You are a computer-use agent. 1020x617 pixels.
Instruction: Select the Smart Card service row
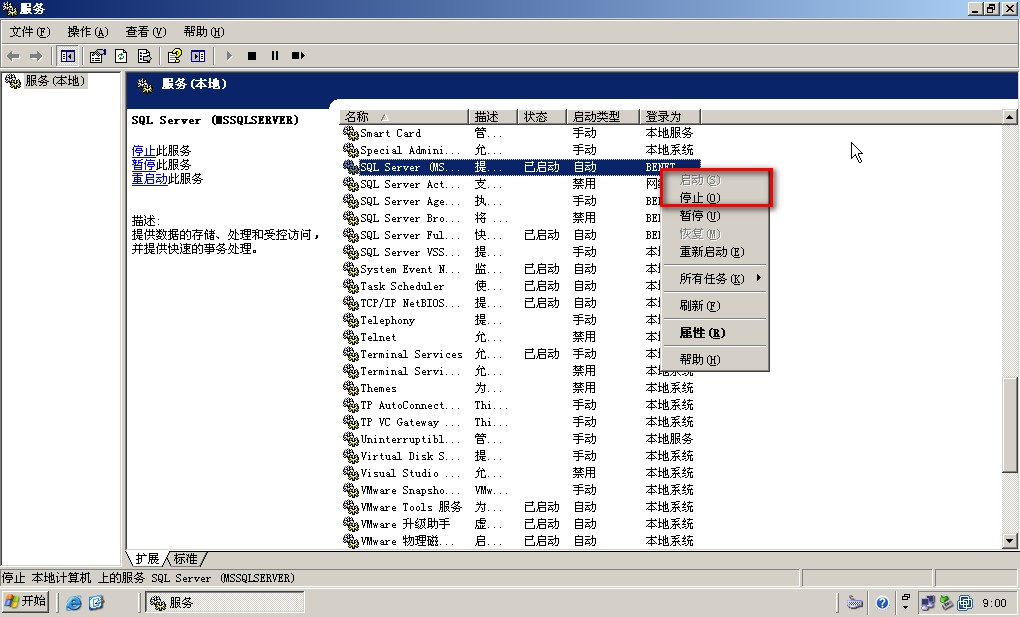pos(520,133)
